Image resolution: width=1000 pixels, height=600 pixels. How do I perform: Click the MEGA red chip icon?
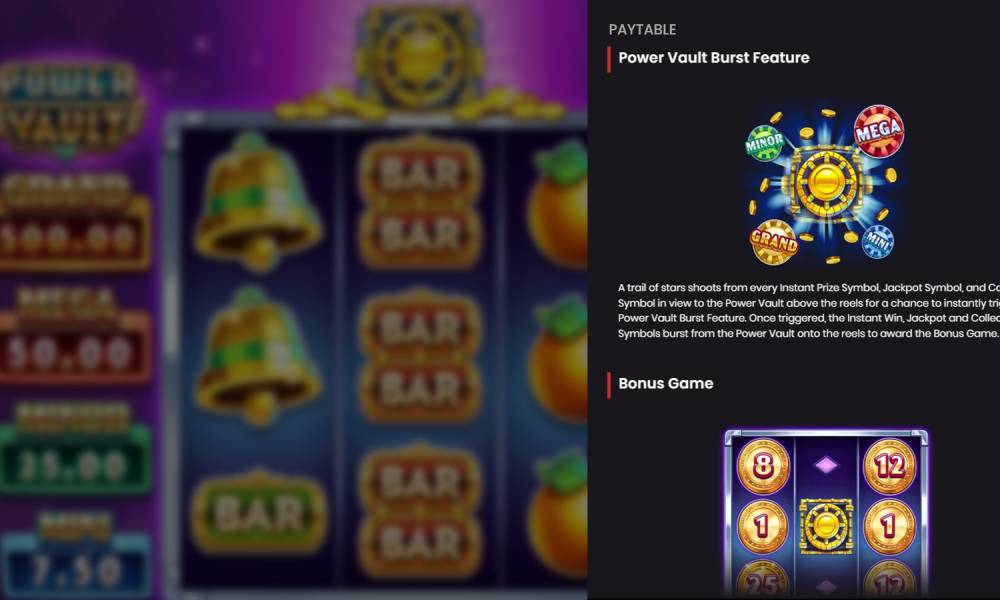pyautogui.click(x=879, y=131)
